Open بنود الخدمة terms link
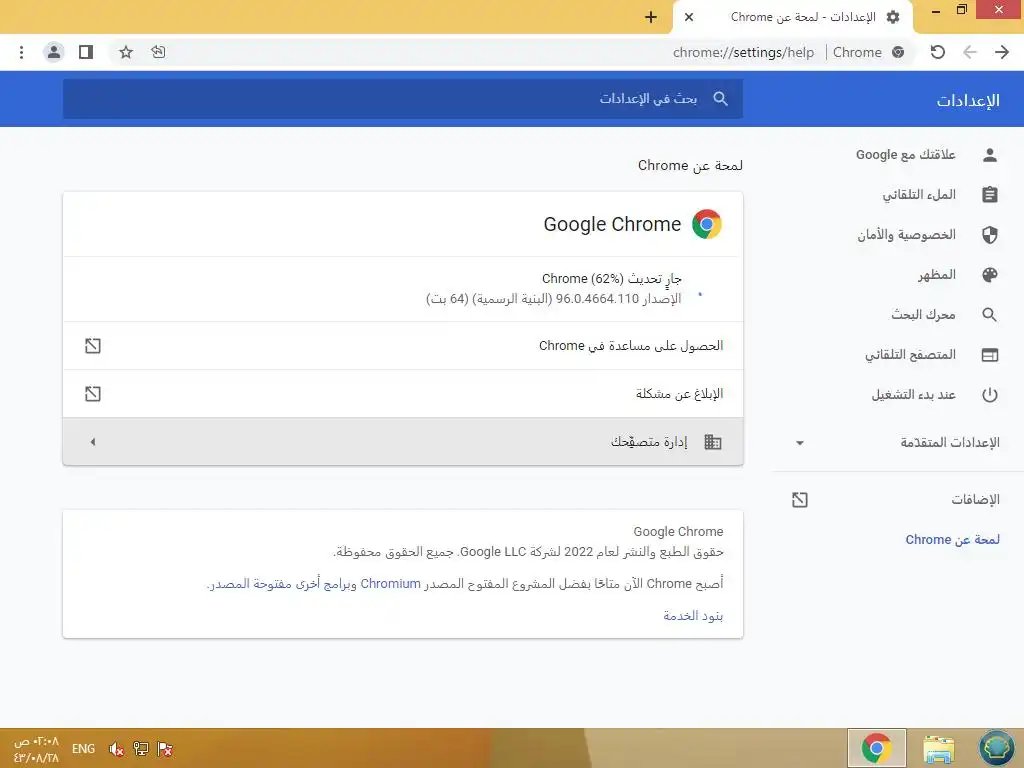 pos(694,616)
